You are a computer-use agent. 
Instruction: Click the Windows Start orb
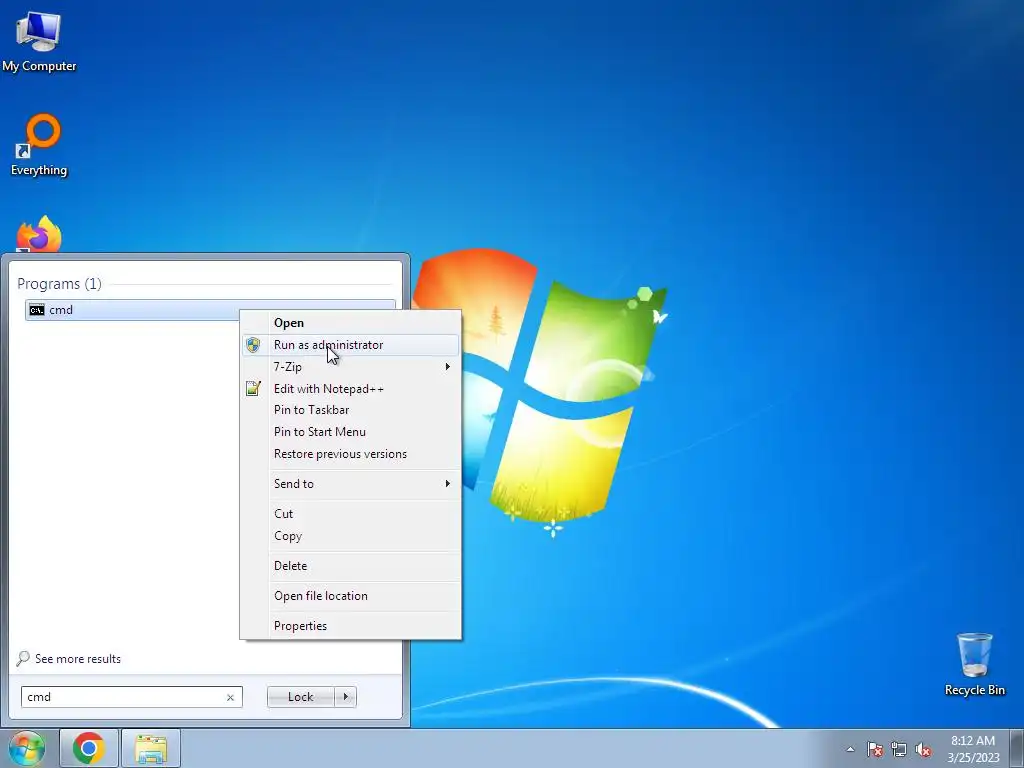click(27, 748)
